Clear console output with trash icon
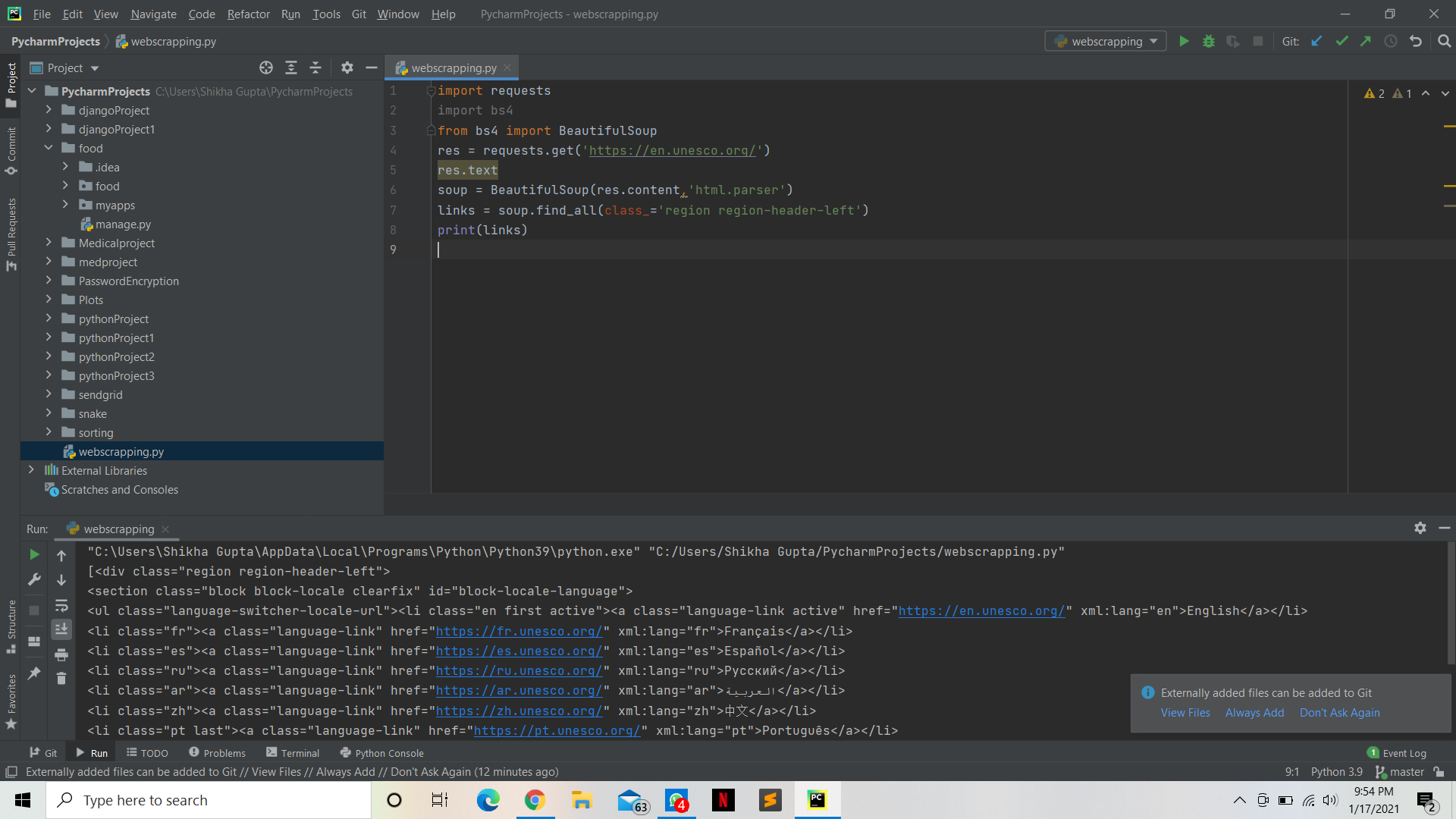The width and height of the screenshot is (1456, 819). point(61,679)
